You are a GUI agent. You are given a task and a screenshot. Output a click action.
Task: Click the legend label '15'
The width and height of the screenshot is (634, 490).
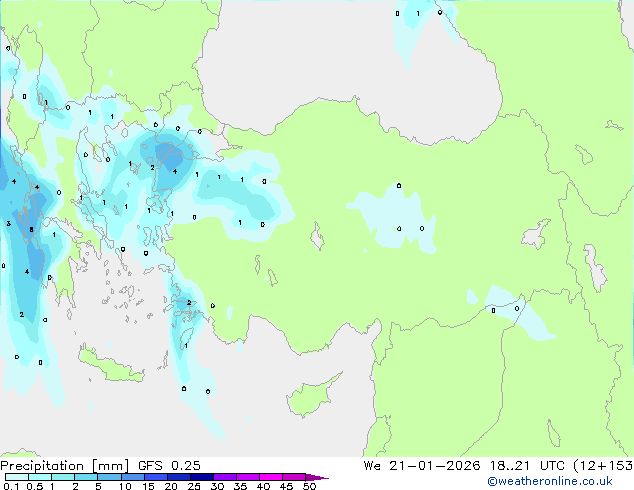point(148,486)
